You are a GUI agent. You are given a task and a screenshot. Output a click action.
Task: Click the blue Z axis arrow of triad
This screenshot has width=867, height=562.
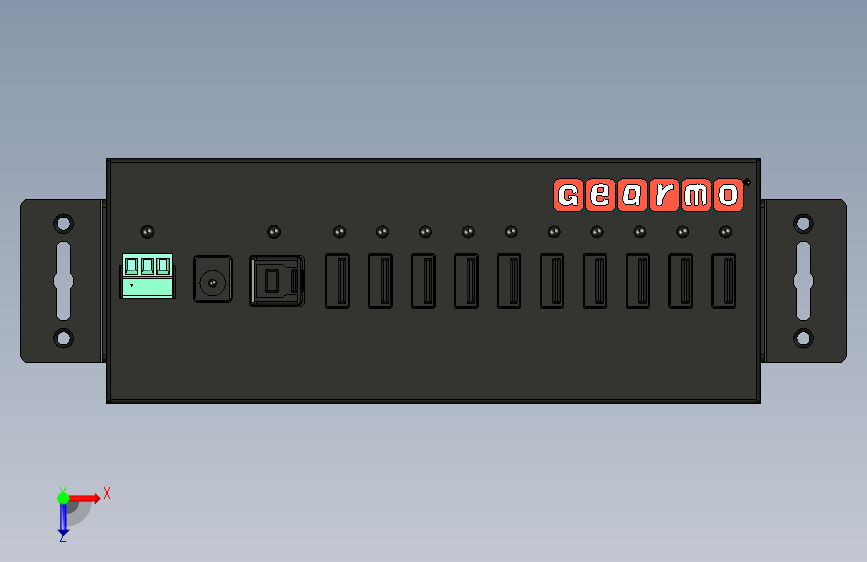(x=63, y=520)
